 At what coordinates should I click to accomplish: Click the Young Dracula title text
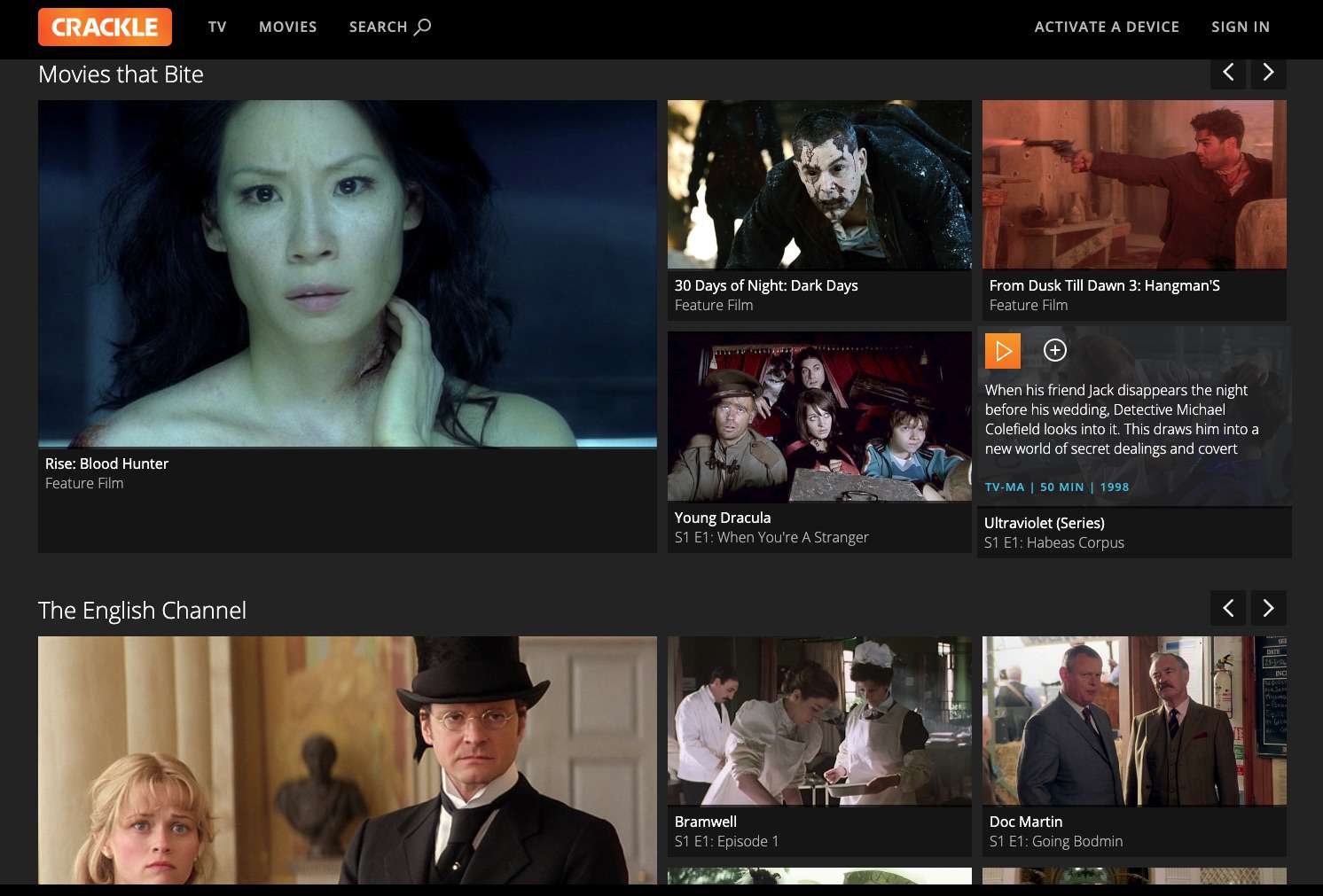point(723,518)
